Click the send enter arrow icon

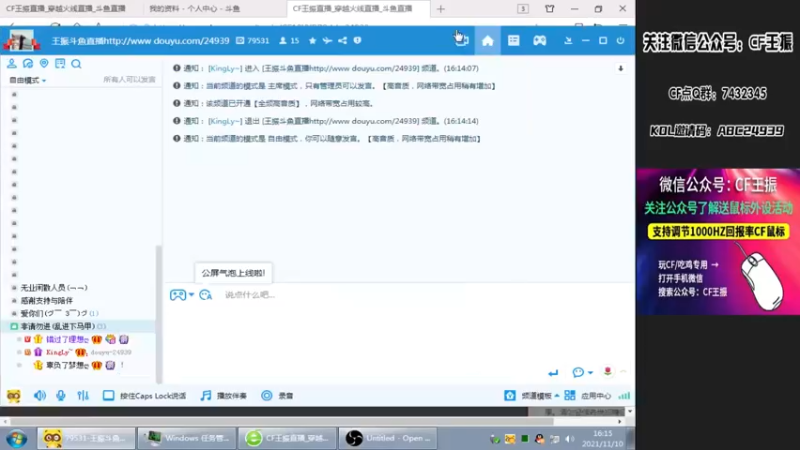(x=553, y=373)
